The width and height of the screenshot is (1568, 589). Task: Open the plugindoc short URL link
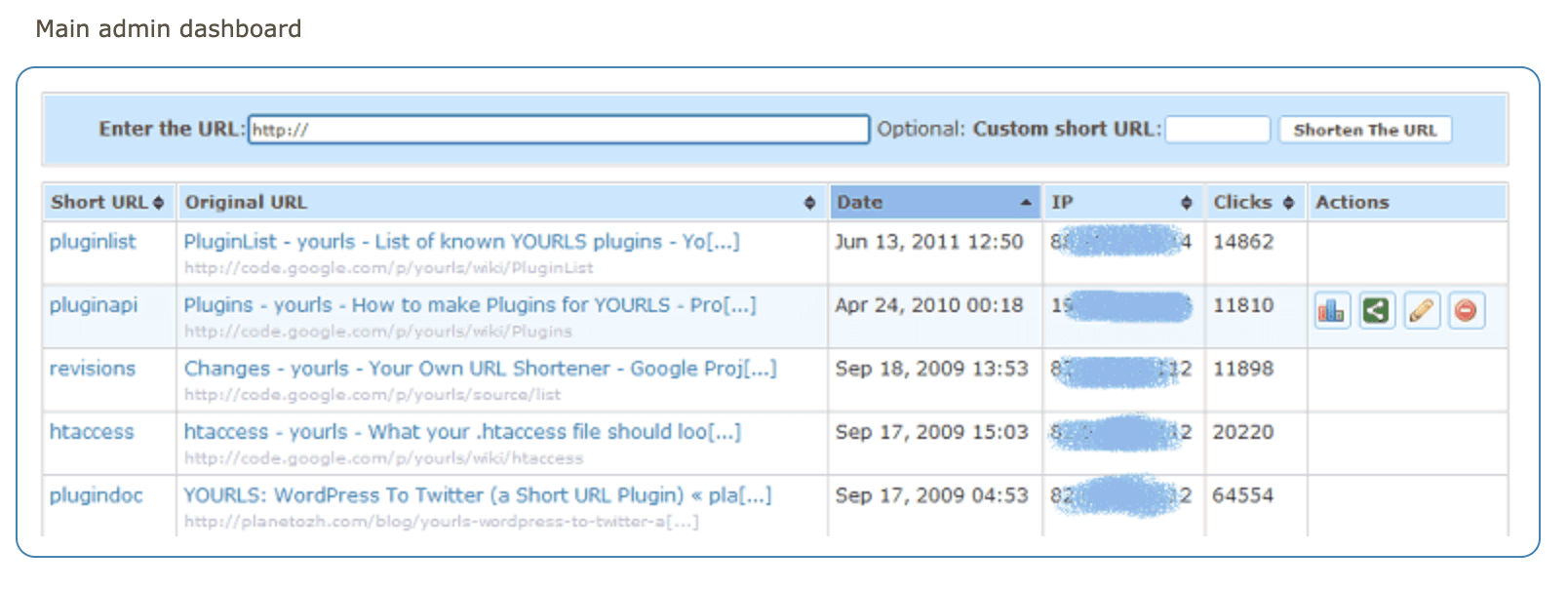click(96, 495)
